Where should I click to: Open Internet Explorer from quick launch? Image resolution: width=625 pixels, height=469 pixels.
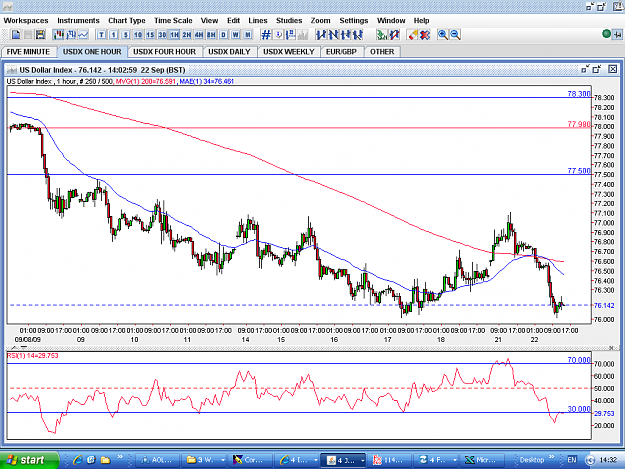[77, 460]
